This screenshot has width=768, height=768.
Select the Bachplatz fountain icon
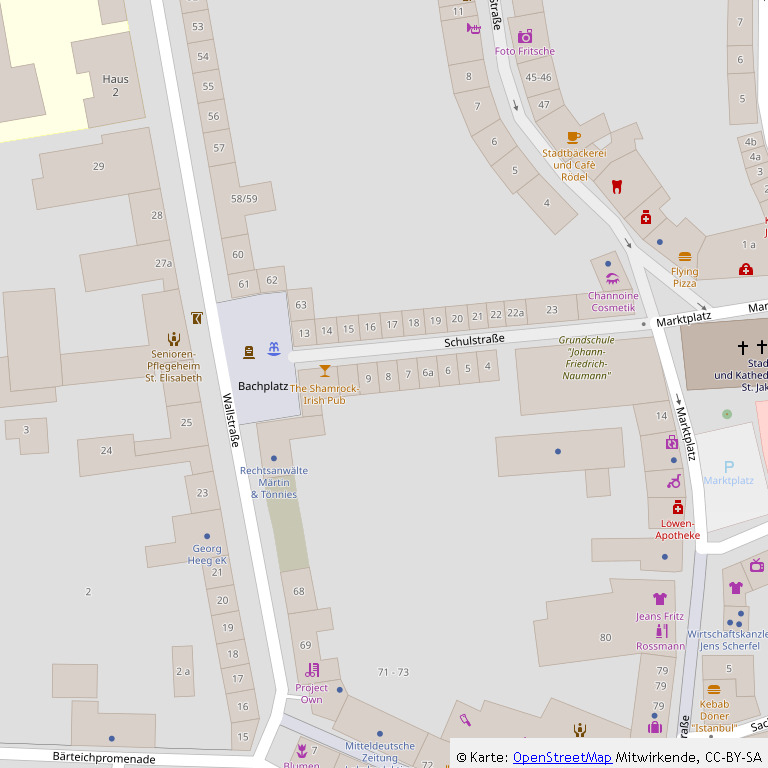pyautogui.click(x=274, y=349)
